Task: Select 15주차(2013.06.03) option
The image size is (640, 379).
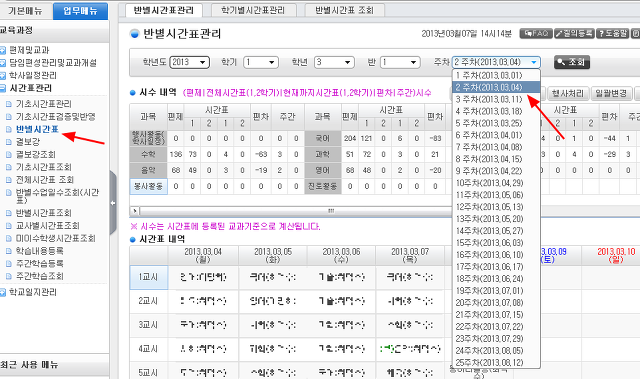Action: point(496,243)
